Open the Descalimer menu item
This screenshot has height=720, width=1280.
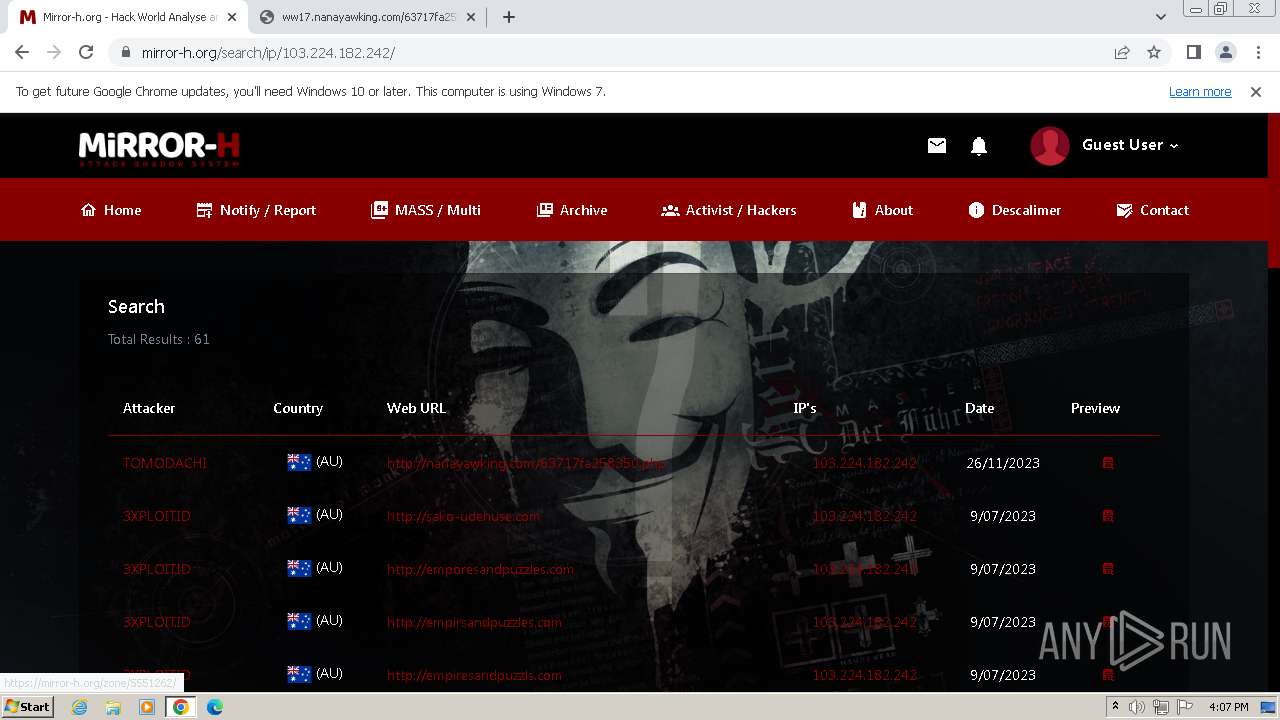[1015, 210]
